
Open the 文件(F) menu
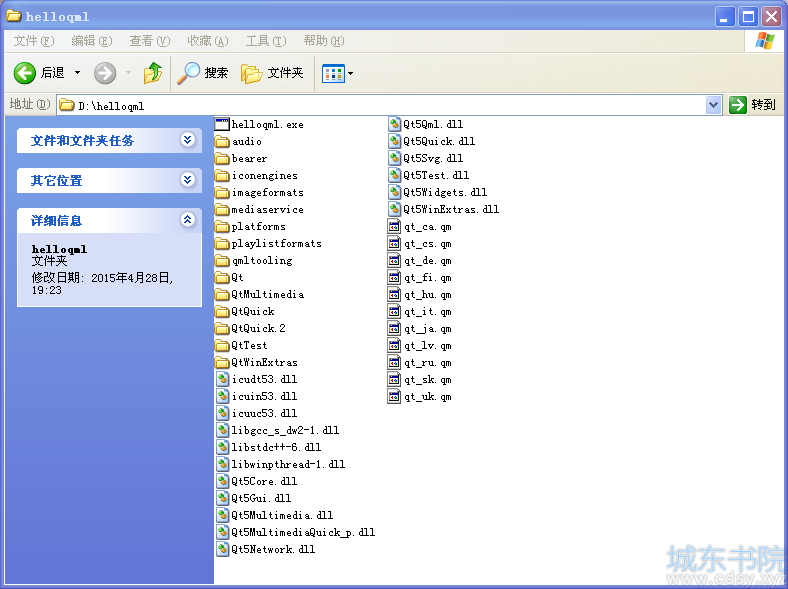pos(34,41)
